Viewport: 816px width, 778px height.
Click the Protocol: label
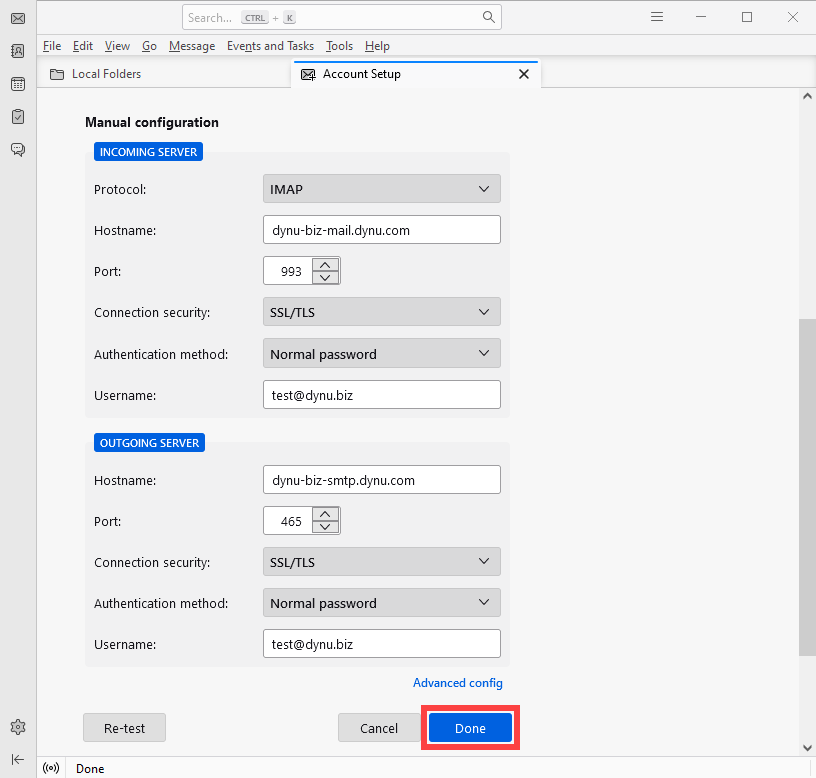pyautogui.click(x=120, y=189)
